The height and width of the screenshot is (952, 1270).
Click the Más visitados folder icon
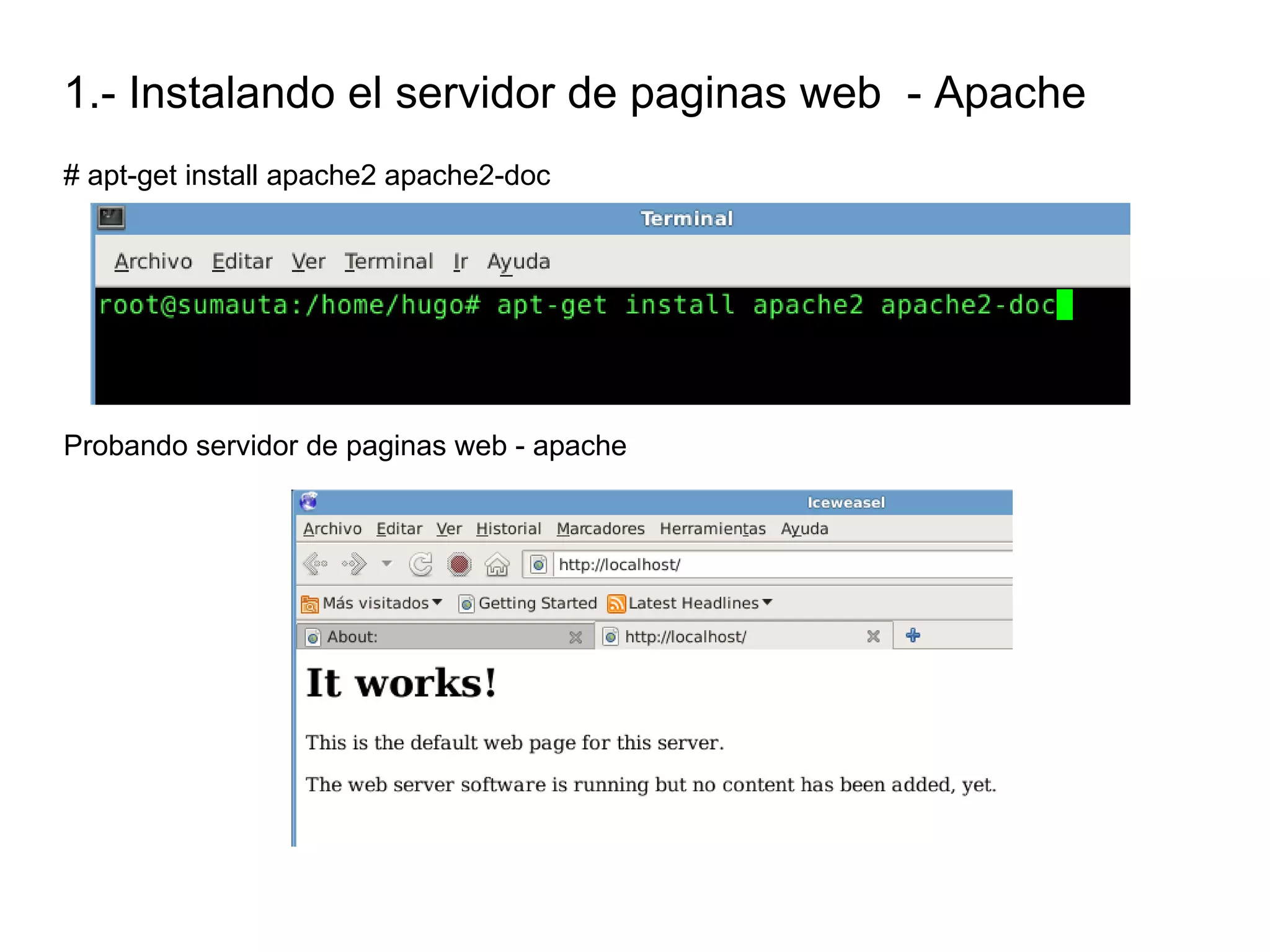pos(309,604)
